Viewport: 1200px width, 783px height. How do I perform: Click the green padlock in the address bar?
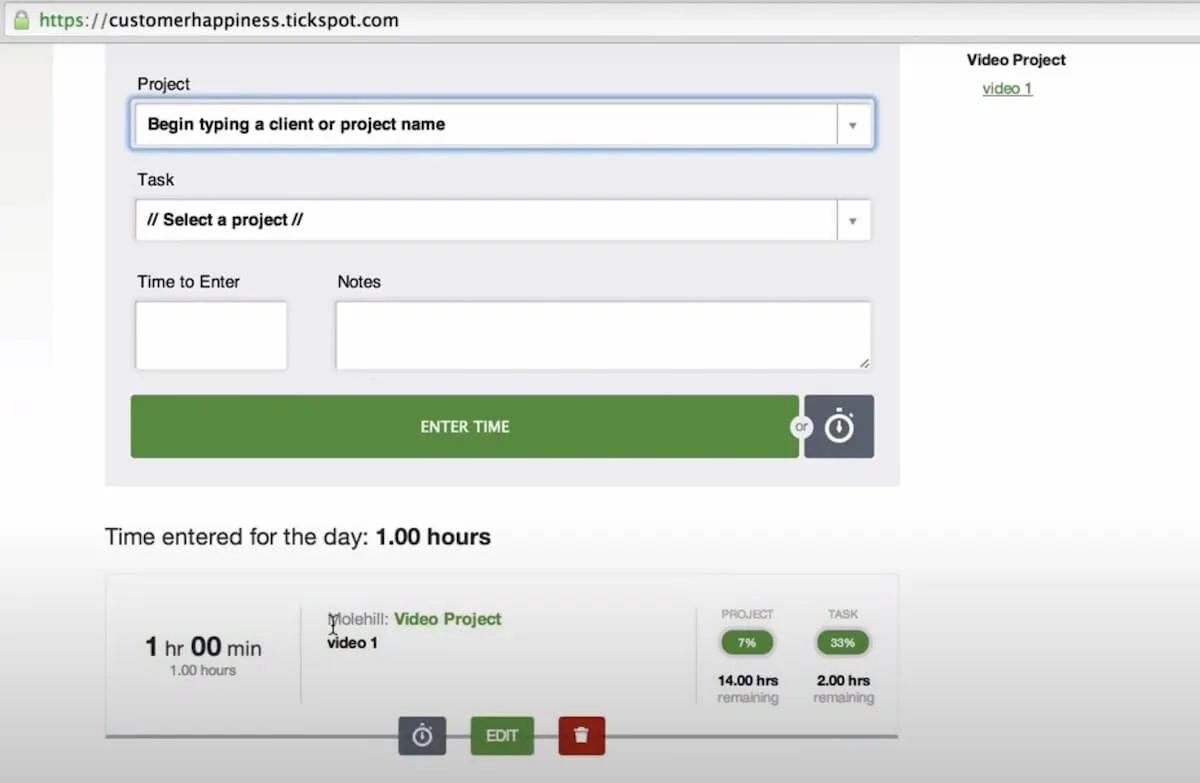point(21,20)
